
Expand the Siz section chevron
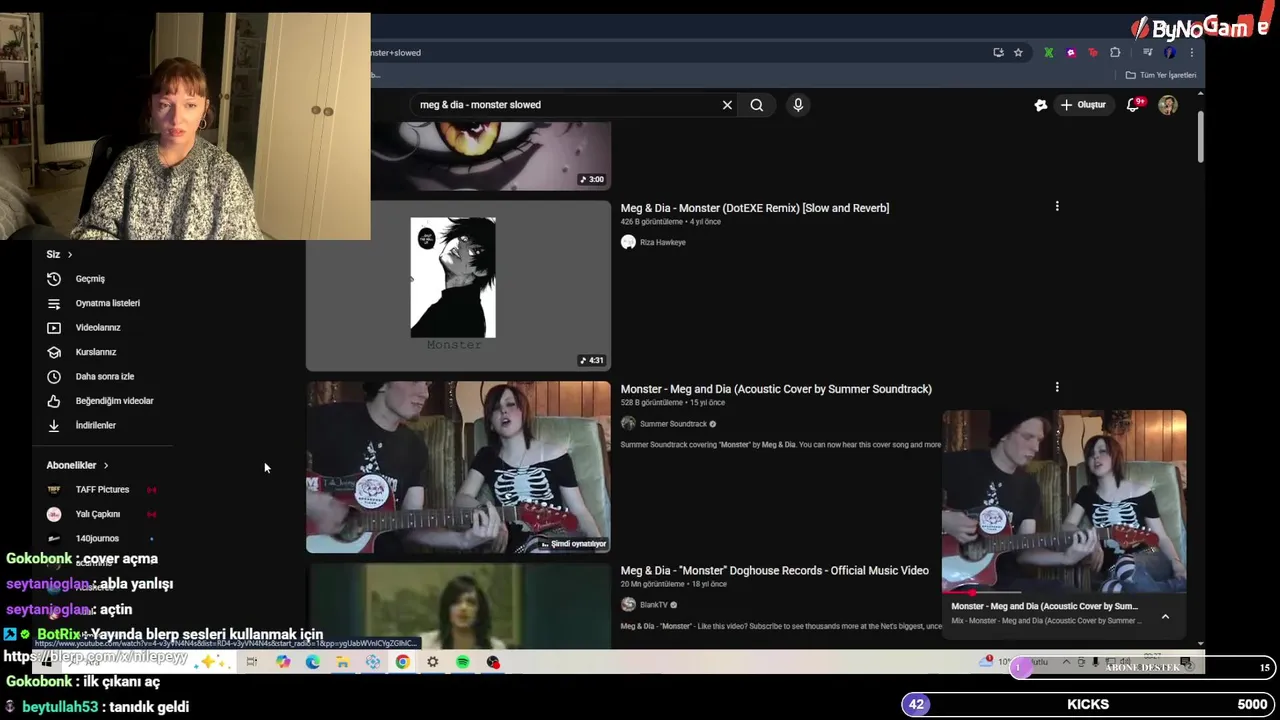pos(69,255)
